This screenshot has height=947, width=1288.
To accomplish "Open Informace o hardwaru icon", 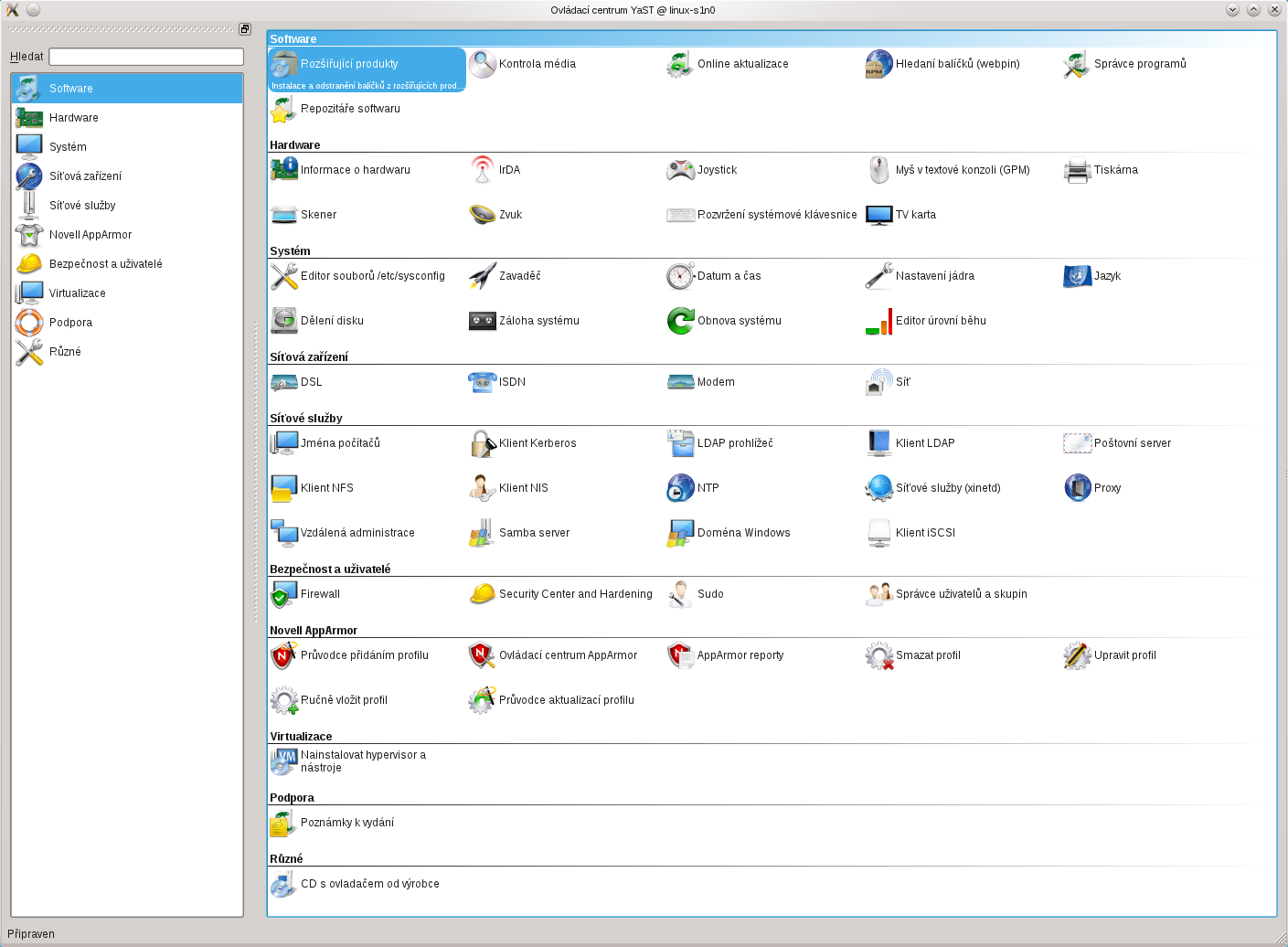I will [283, 170].
